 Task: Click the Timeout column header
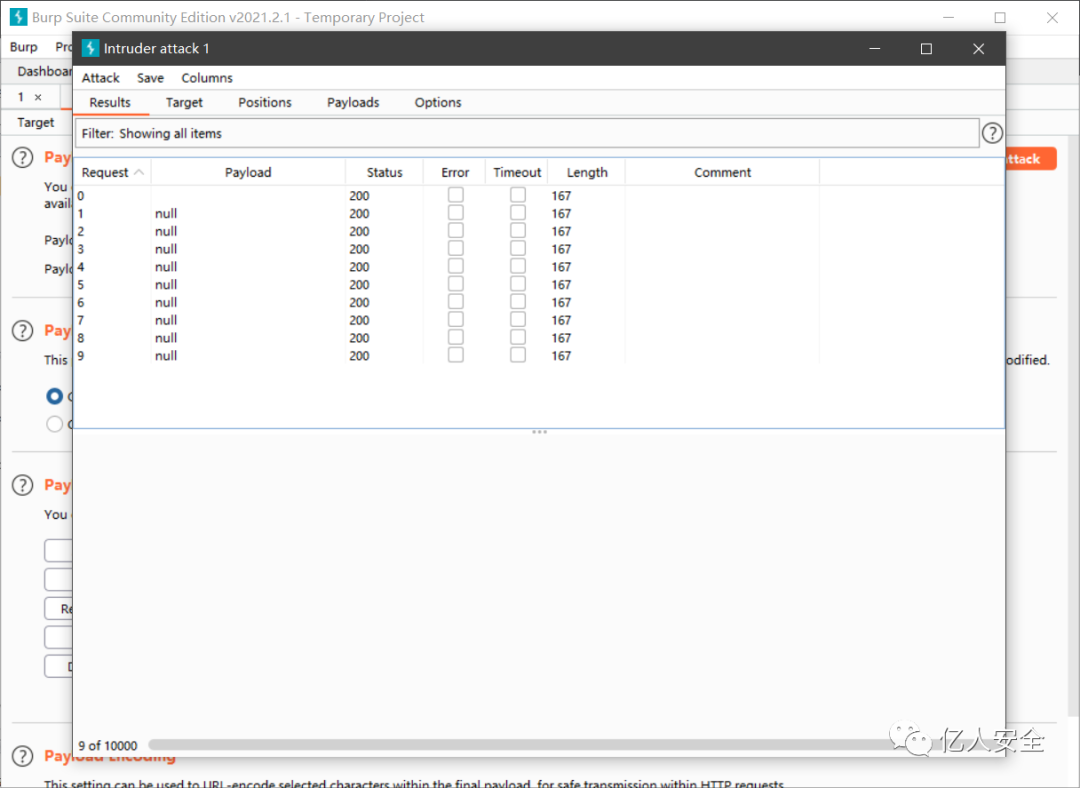click(517, 172)
